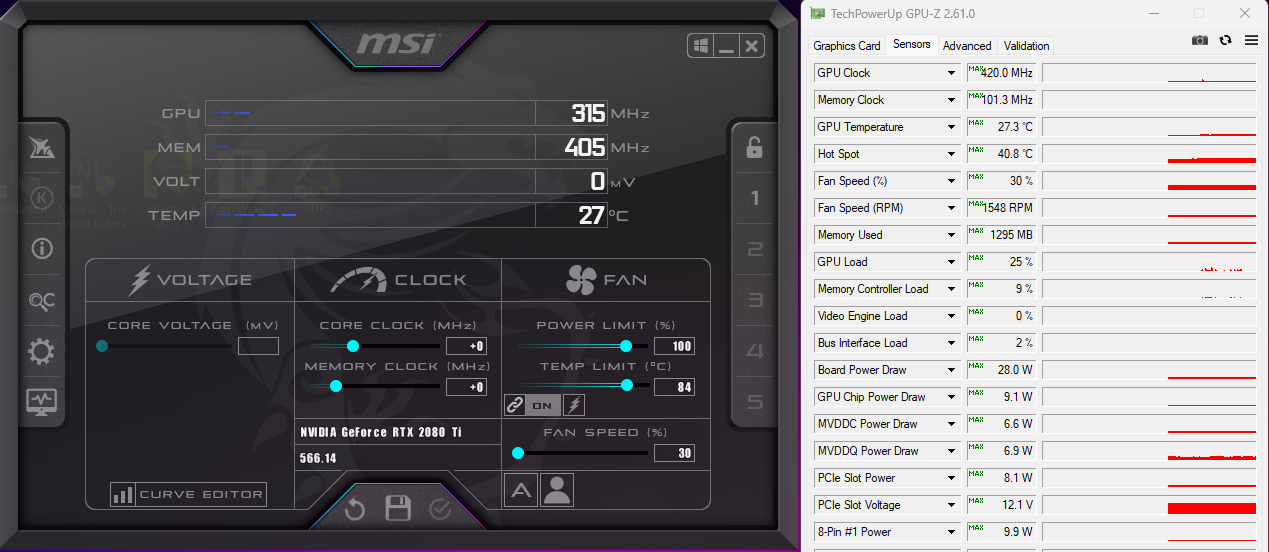Take GPU-Z screenshot with camera icon
Viewport: 1269px width, 552px height.
[x=1200, y=40]
